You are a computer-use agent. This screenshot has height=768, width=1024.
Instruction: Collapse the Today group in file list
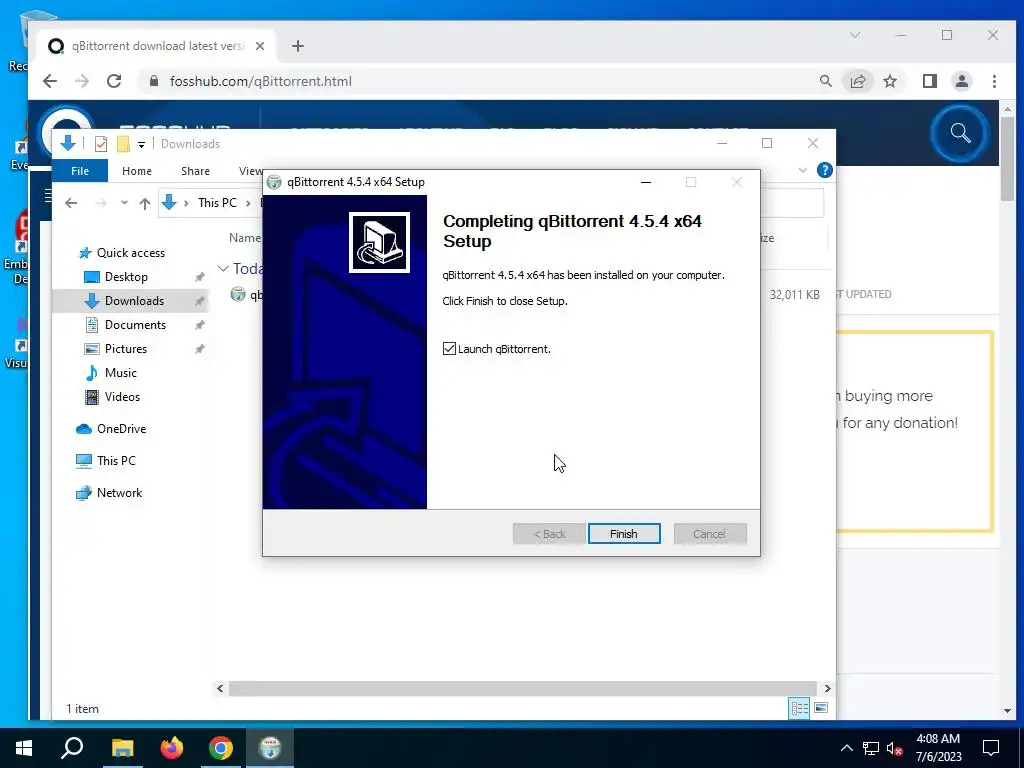click(x=223, y=268)
